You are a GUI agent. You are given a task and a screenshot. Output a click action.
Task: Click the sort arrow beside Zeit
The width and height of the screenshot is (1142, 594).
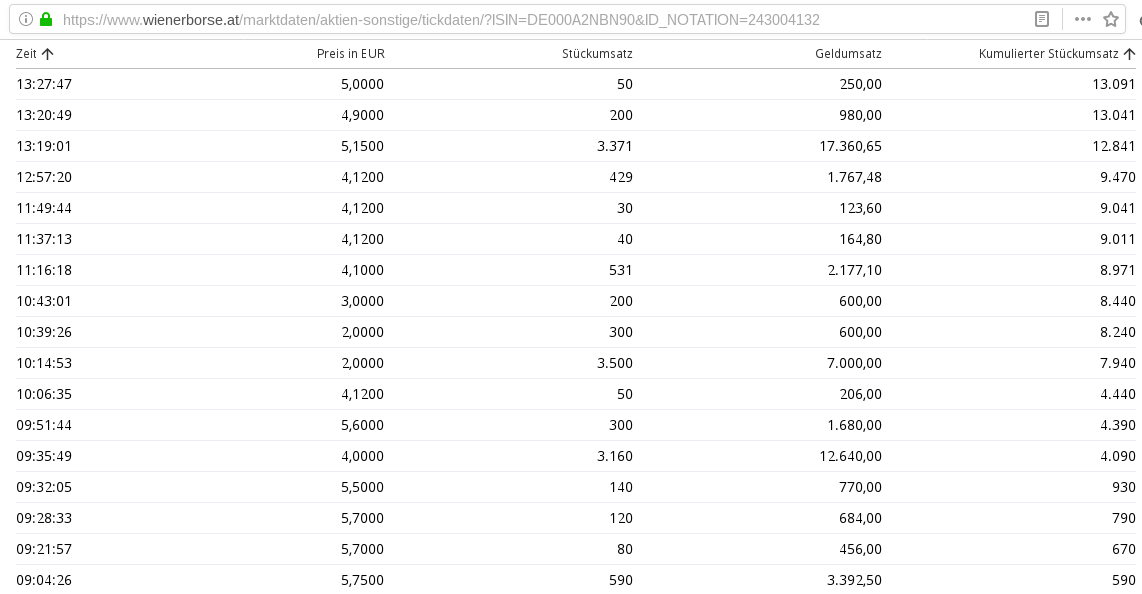47,54
